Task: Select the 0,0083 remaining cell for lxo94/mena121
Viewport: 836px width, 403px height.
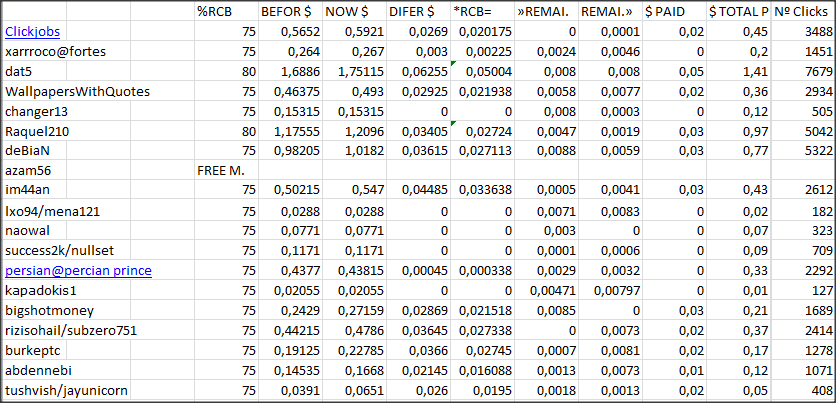Action: (x=610, y=211)
